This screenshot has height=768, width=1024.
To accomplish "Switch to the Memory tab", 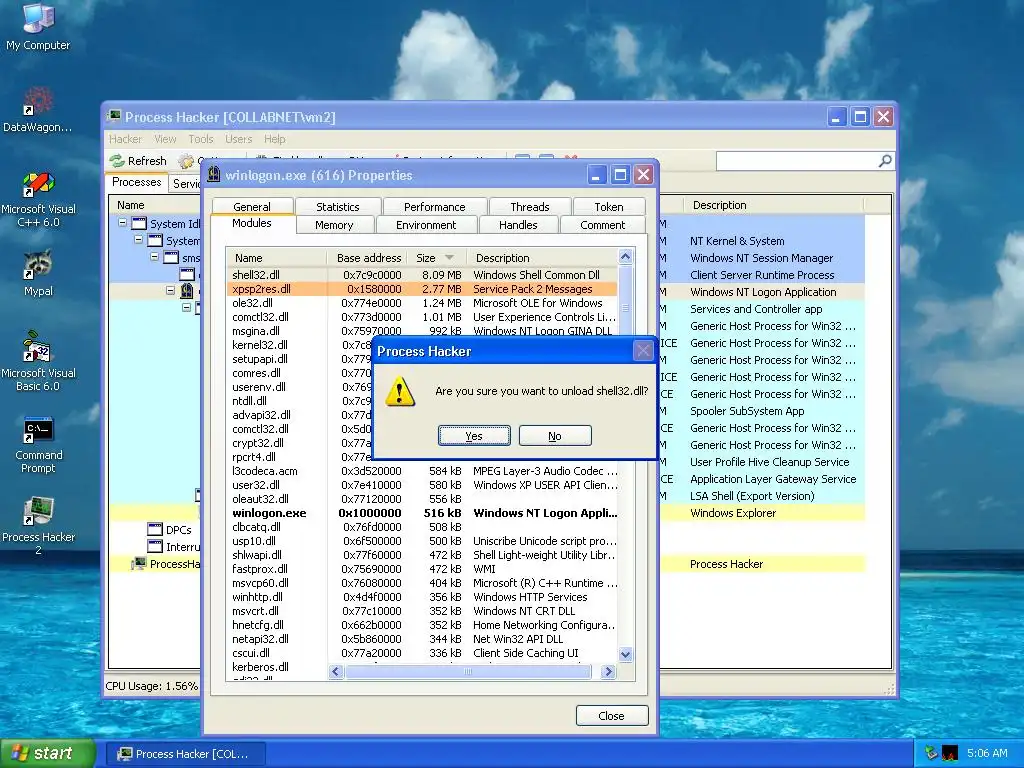I will coord(334,225).
